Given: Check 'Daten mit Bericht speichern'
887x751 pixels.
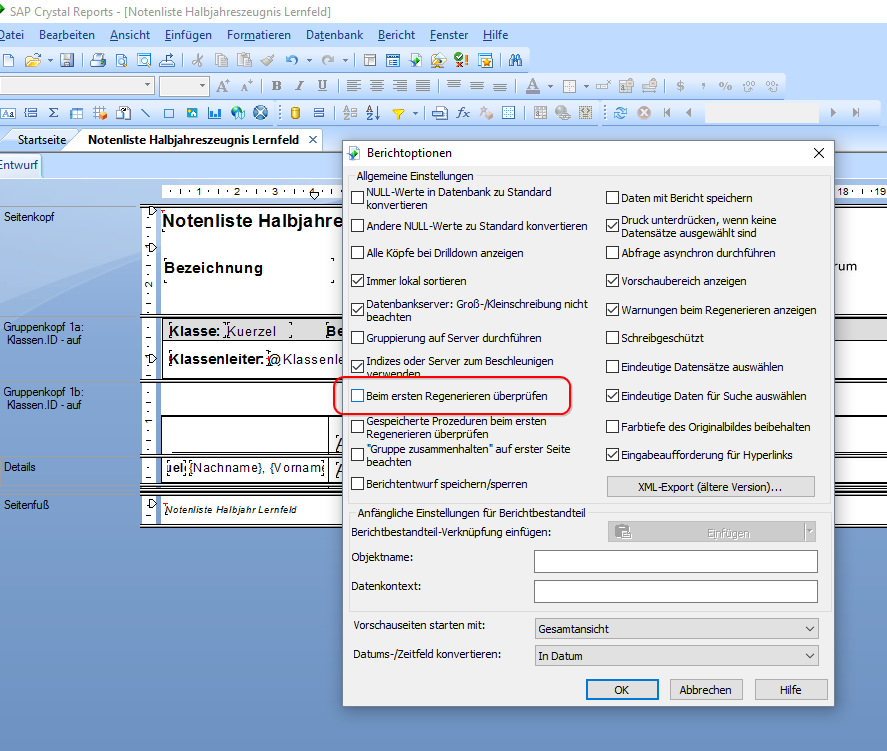Looking at the screenshot, I should (612, 198).
